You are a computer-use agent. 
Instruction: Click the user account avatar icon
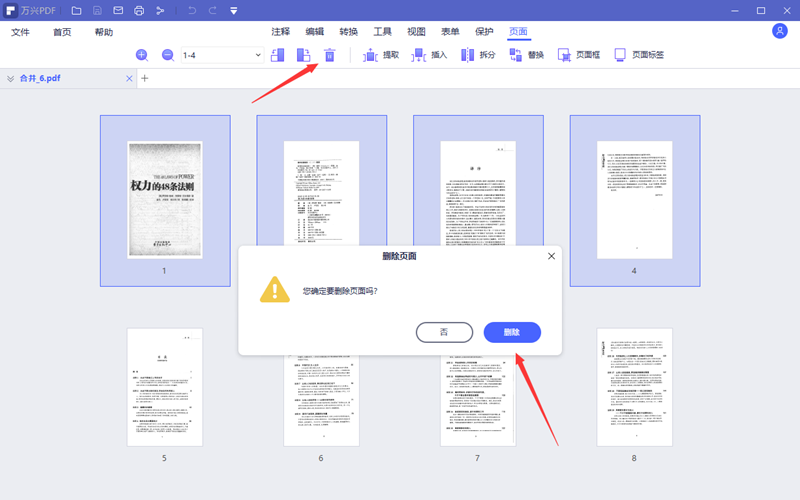click(780, 32)
